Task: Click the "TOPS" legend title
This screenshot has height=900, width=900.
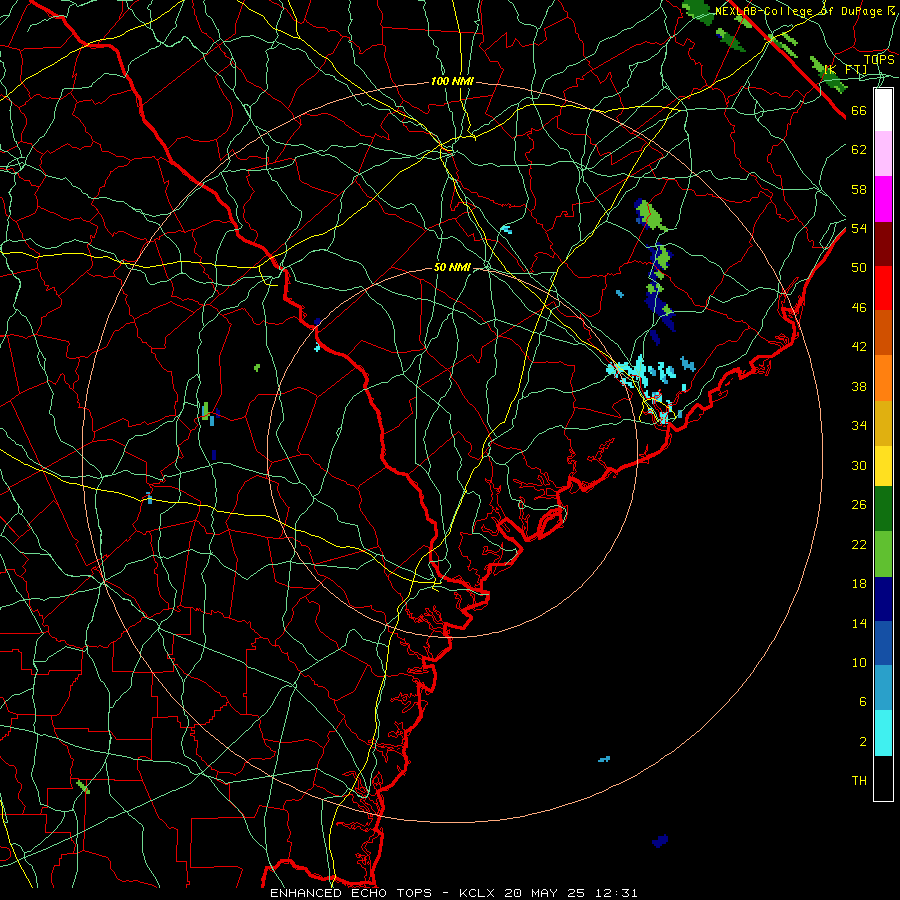Action: (x=879, y=60)
